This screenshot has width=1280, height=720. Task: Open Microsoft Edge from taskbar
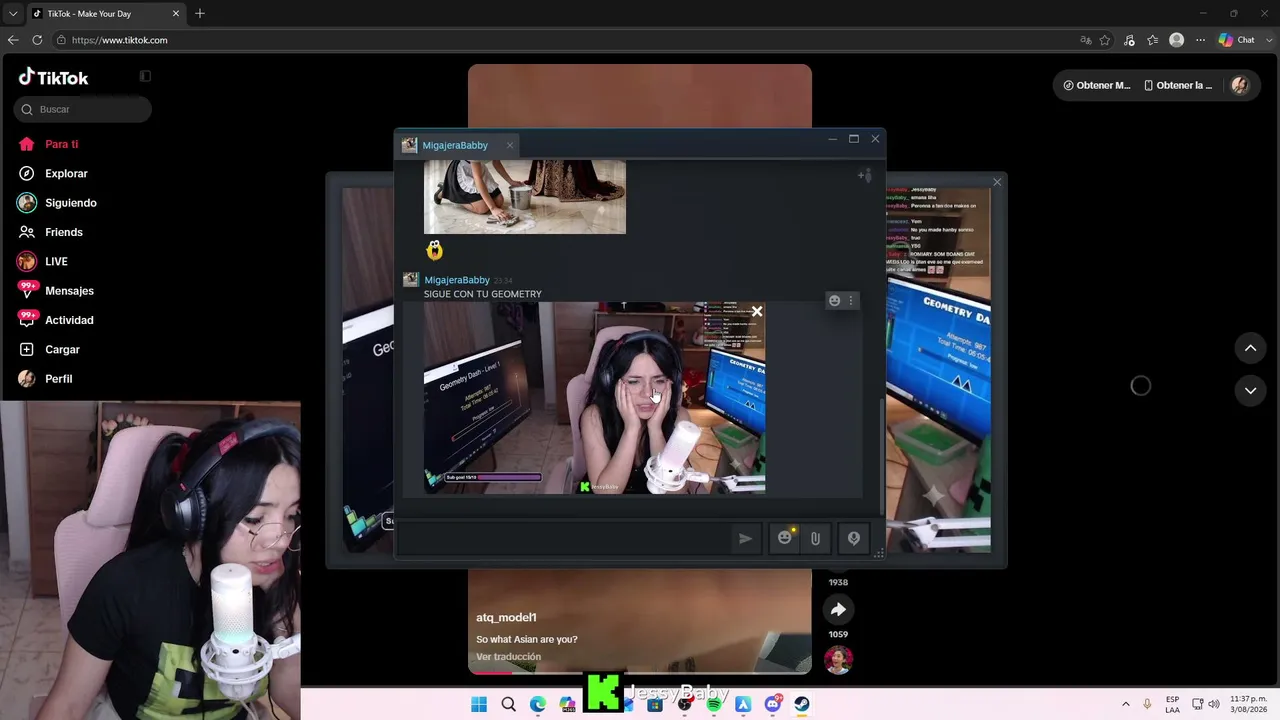pyautogui.click(x=538, y=704)
